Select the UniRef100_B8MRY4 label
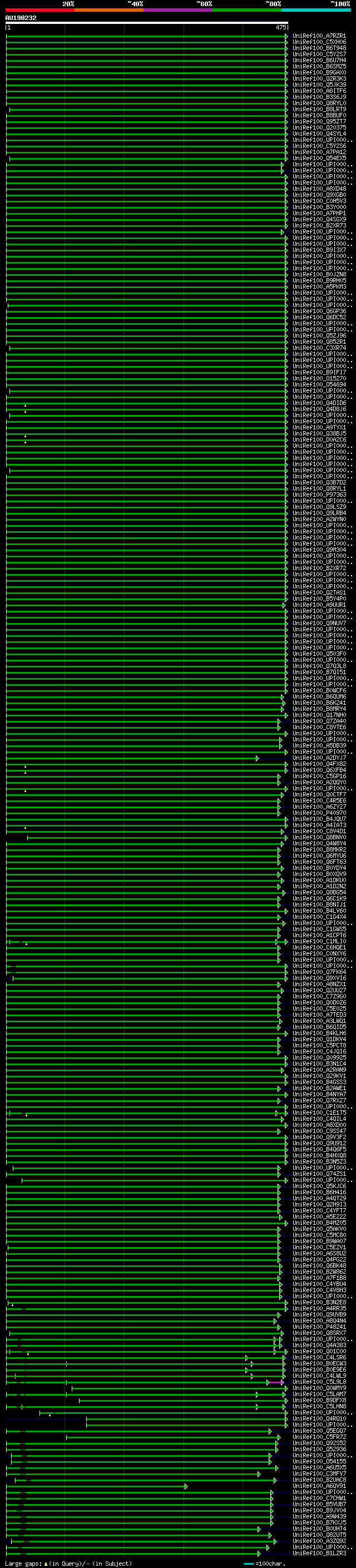 pos(319,709)
